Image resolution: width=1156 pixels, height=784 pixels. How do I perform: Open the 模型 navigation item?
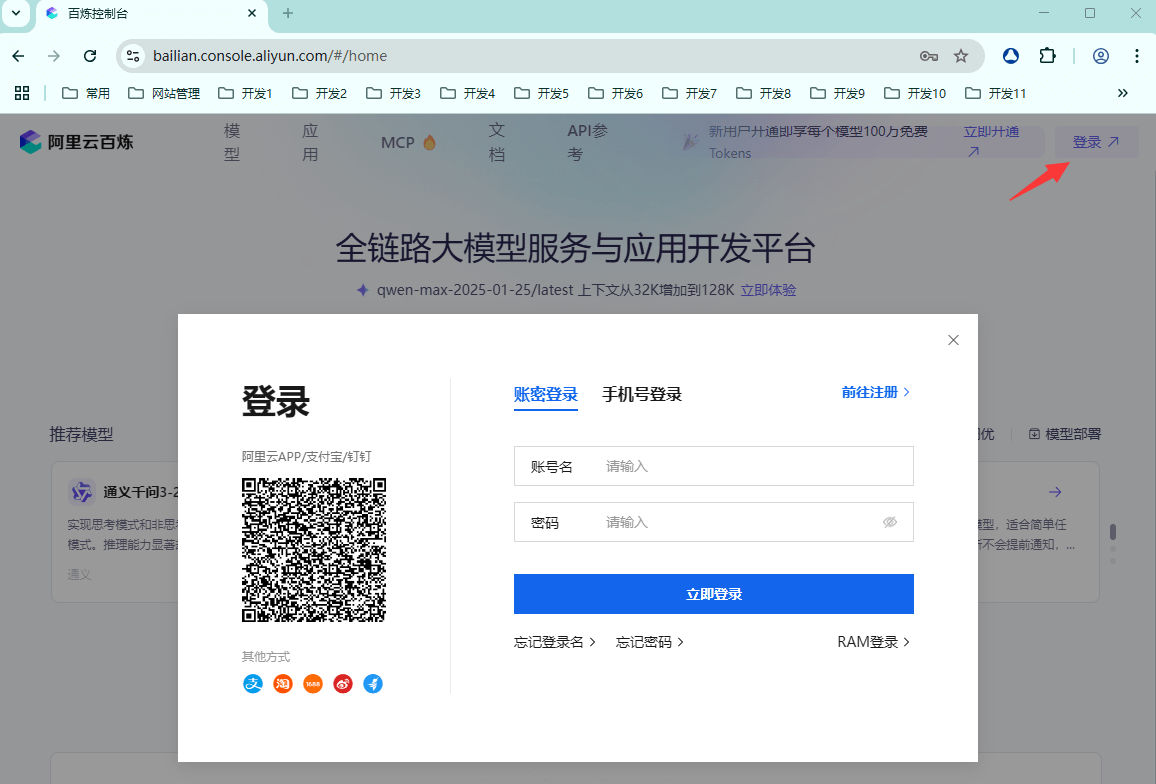[232, 142]
